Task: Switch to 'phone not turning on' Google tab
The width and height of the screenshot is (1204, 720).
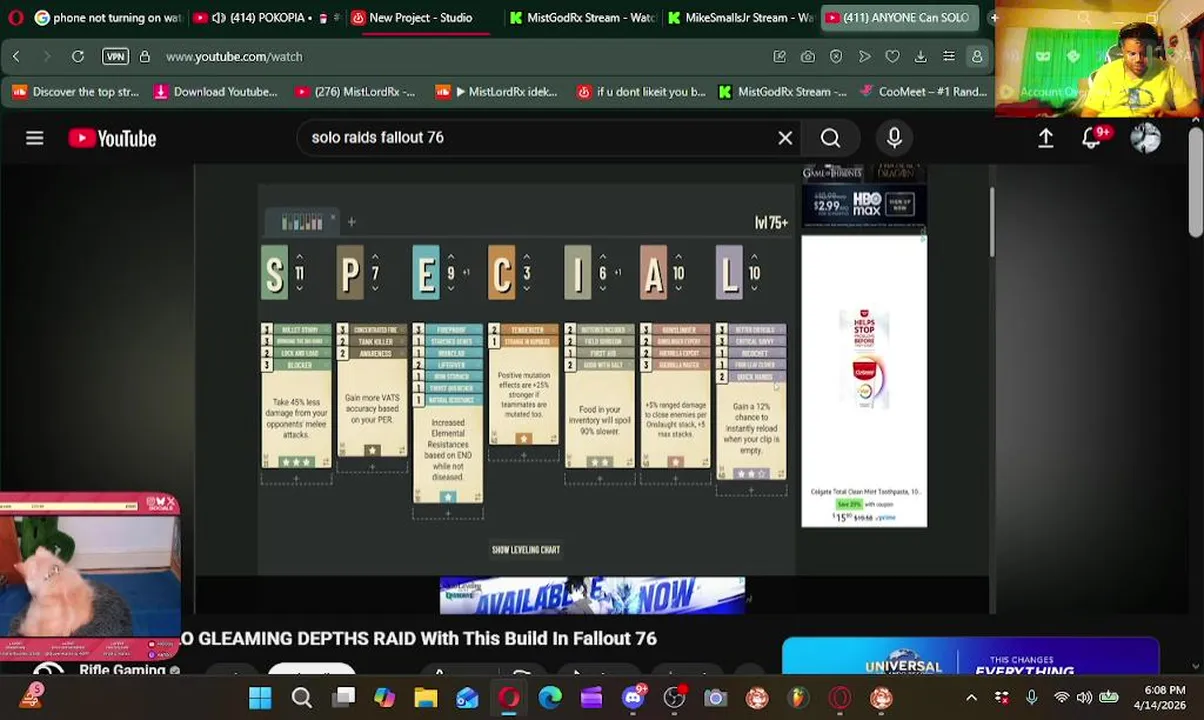Action: point(108,17)
